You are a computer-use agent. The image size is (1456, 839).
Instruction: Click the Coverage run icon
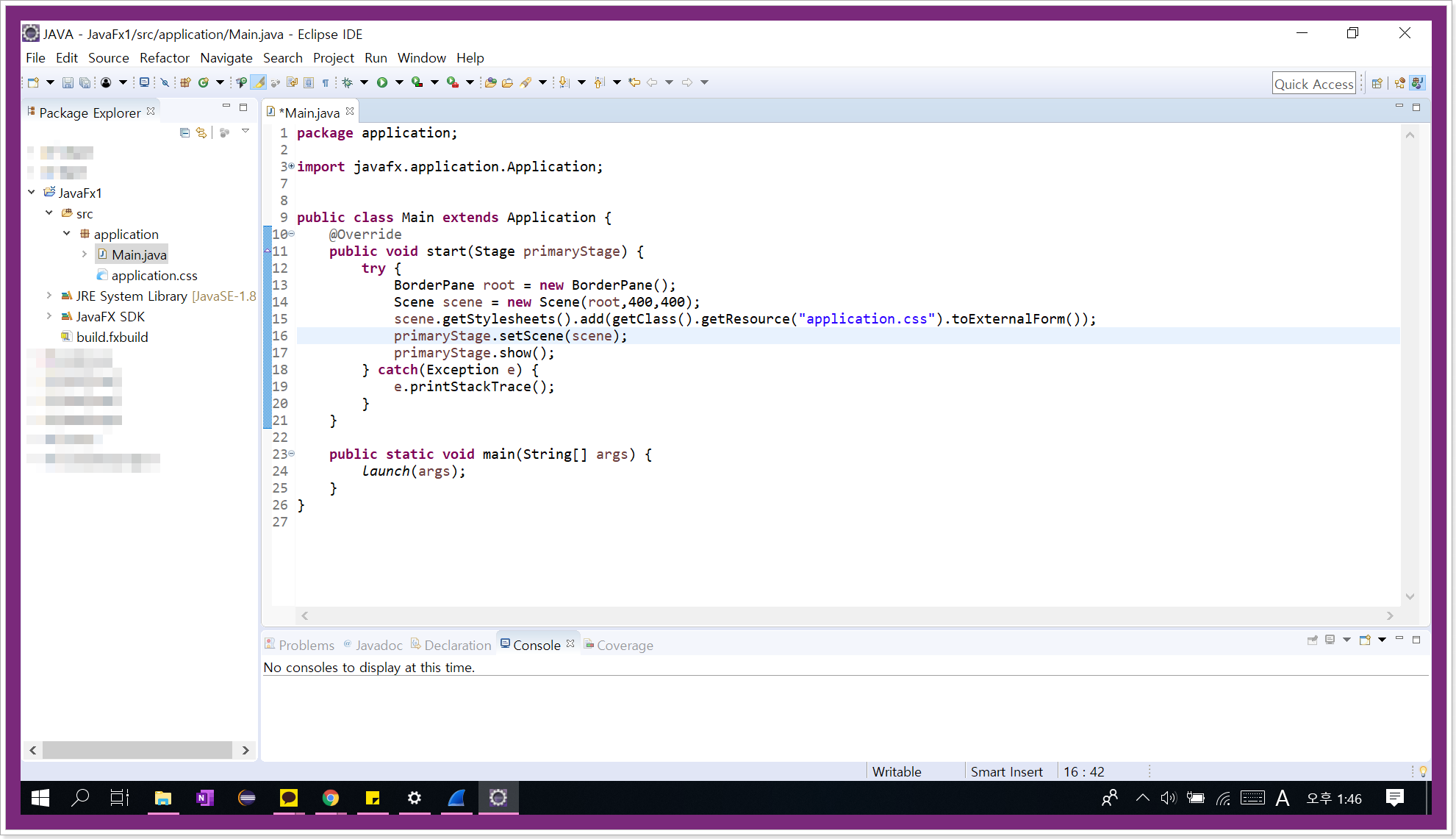point(417,82)
